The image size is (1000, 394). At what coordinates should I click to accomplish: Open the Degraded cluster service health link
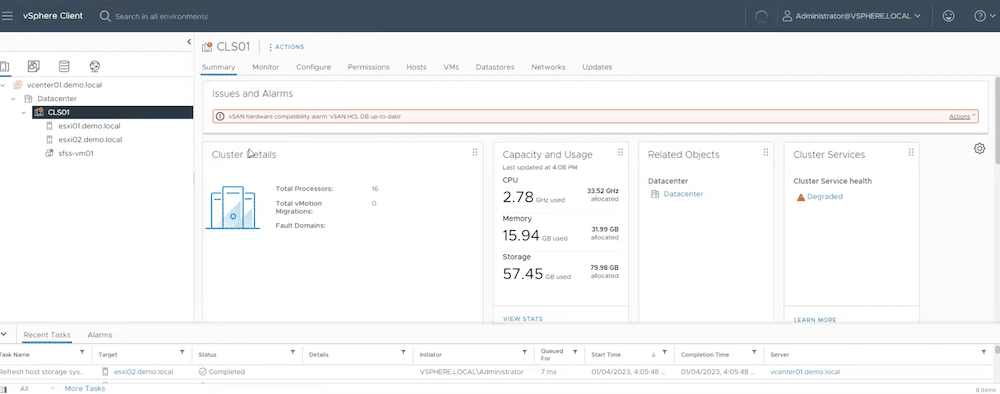pyautogui.click(x=825, y=196)
